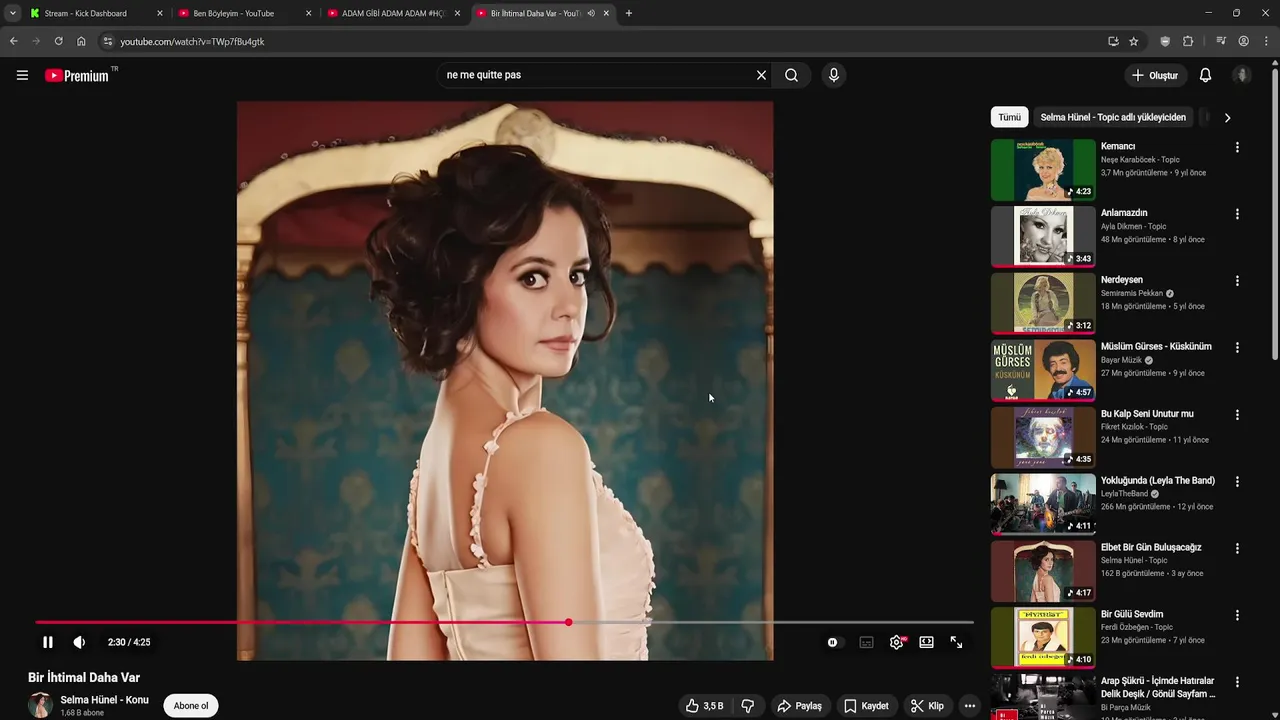Viewport: 1280px width, 720px height.
Task: Open options for Bu Kalp Seni Unutur mu
Action: 1237,415
